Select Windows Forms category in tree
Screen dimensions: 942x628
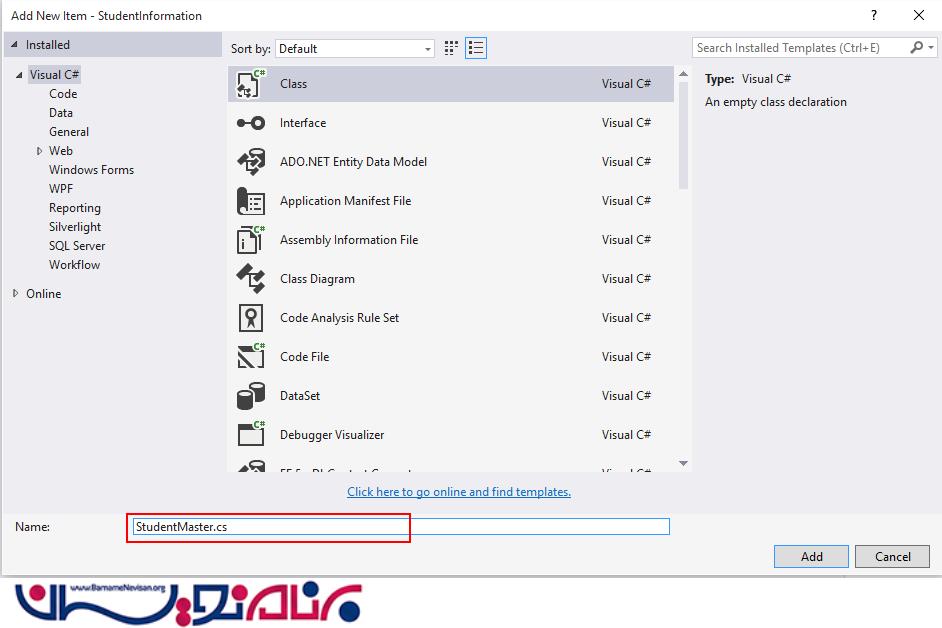pos(91,170)
